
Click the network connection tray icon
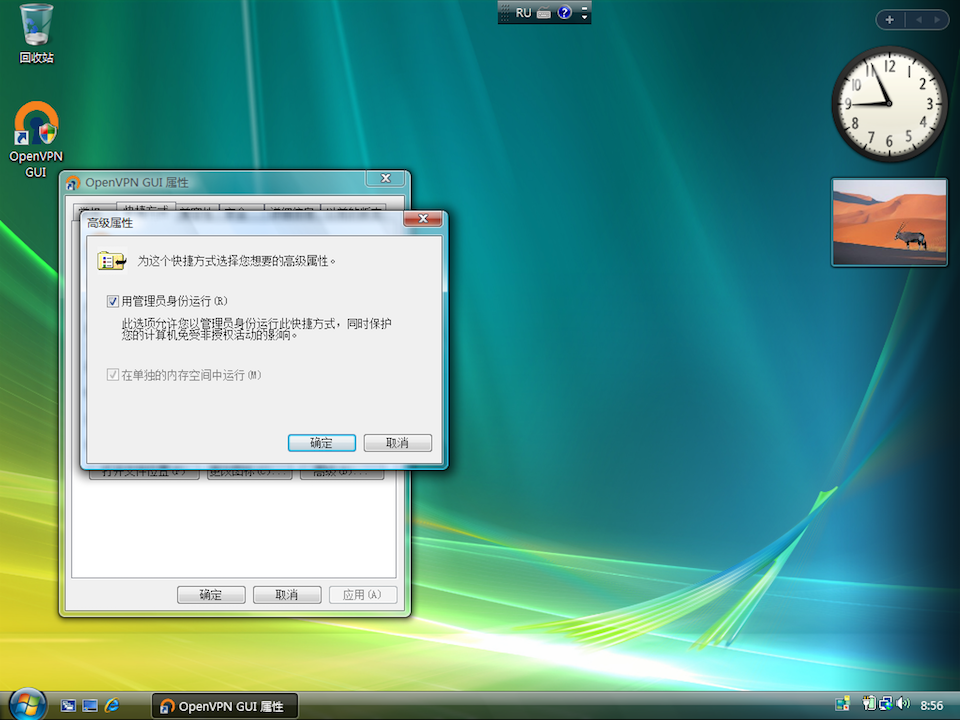(885, 704)
